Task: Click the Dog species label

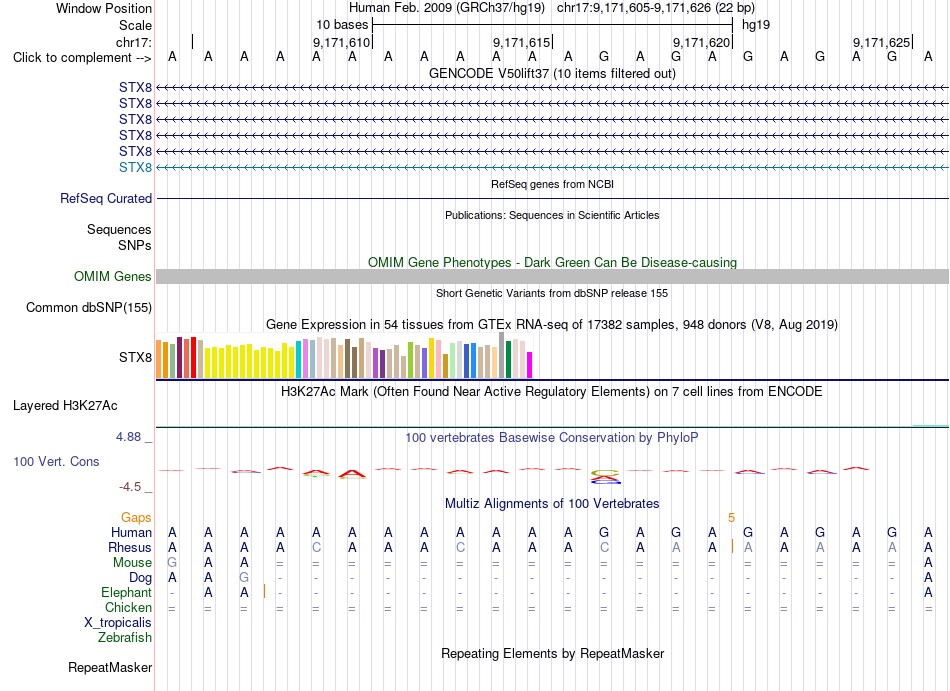Action: (x=140, y=578)
